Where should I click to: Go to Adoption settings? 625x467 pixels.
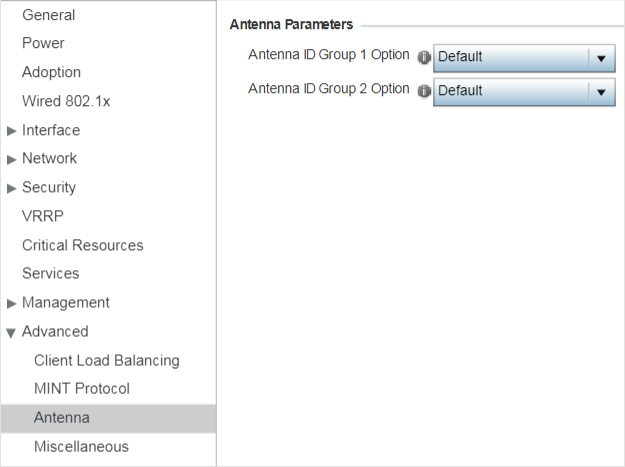pos(51,72)
